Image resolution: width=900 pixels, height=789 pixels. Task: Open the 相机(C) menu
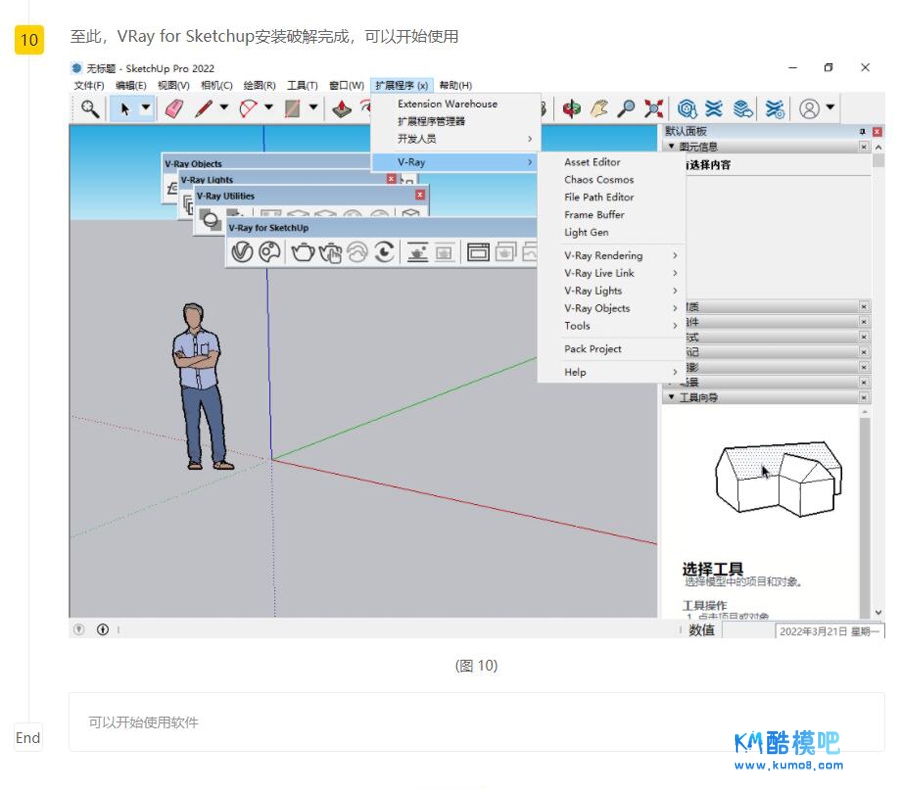pos(216,85)
